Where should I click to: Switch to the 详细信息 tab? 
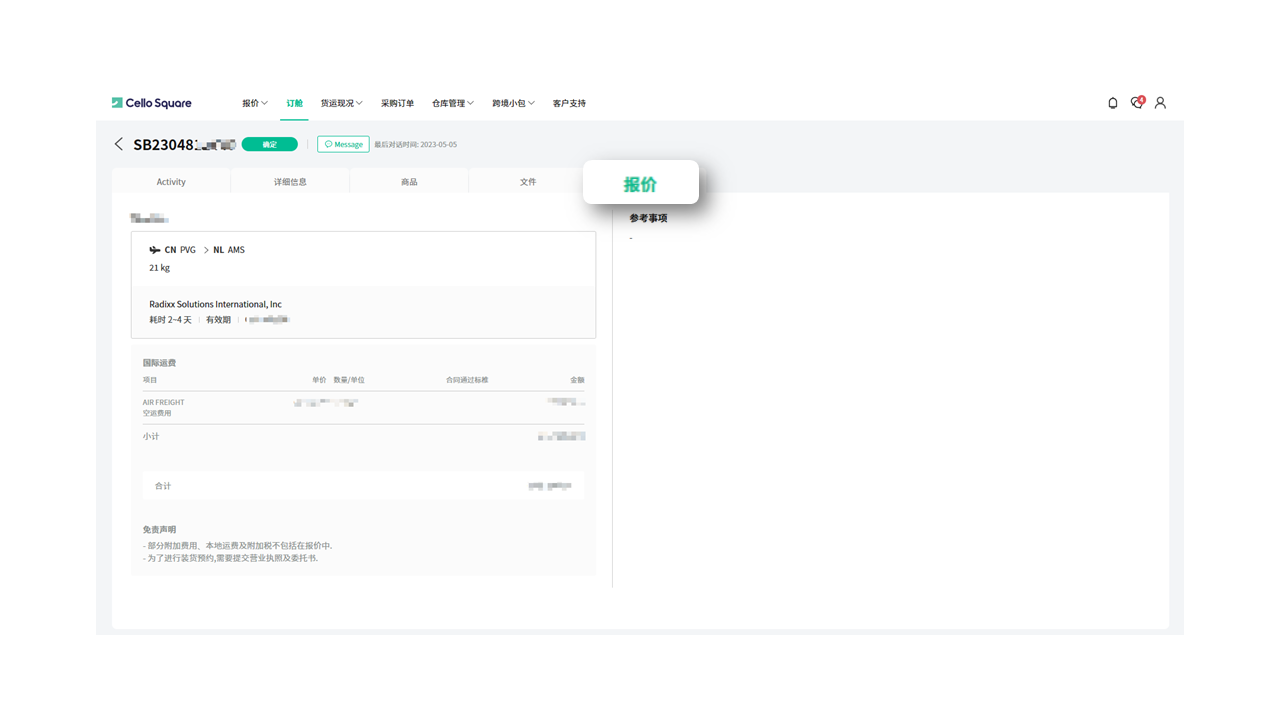tap(290, 182)
